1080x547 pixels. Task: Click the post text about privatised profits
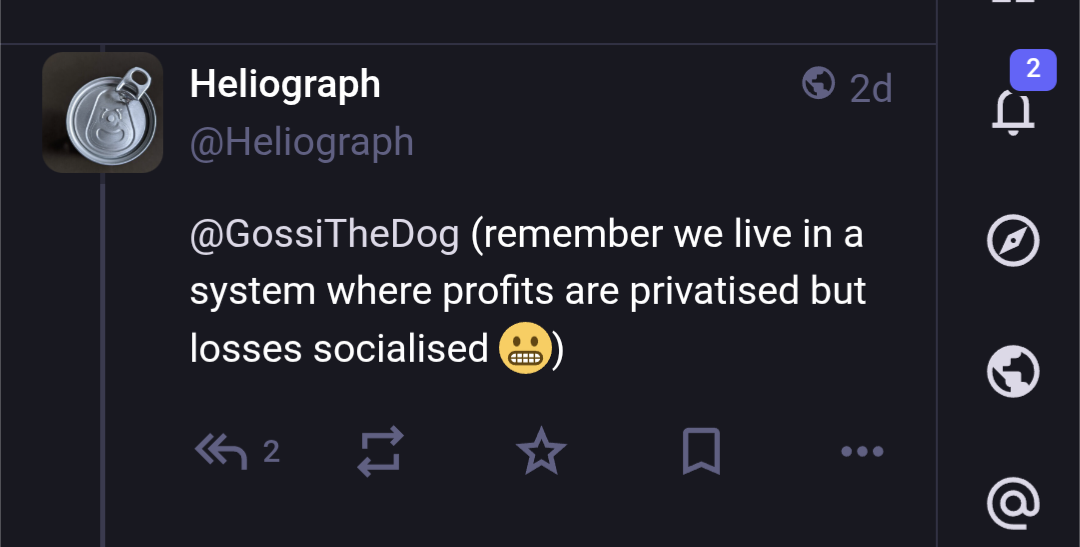pos(528,291)
